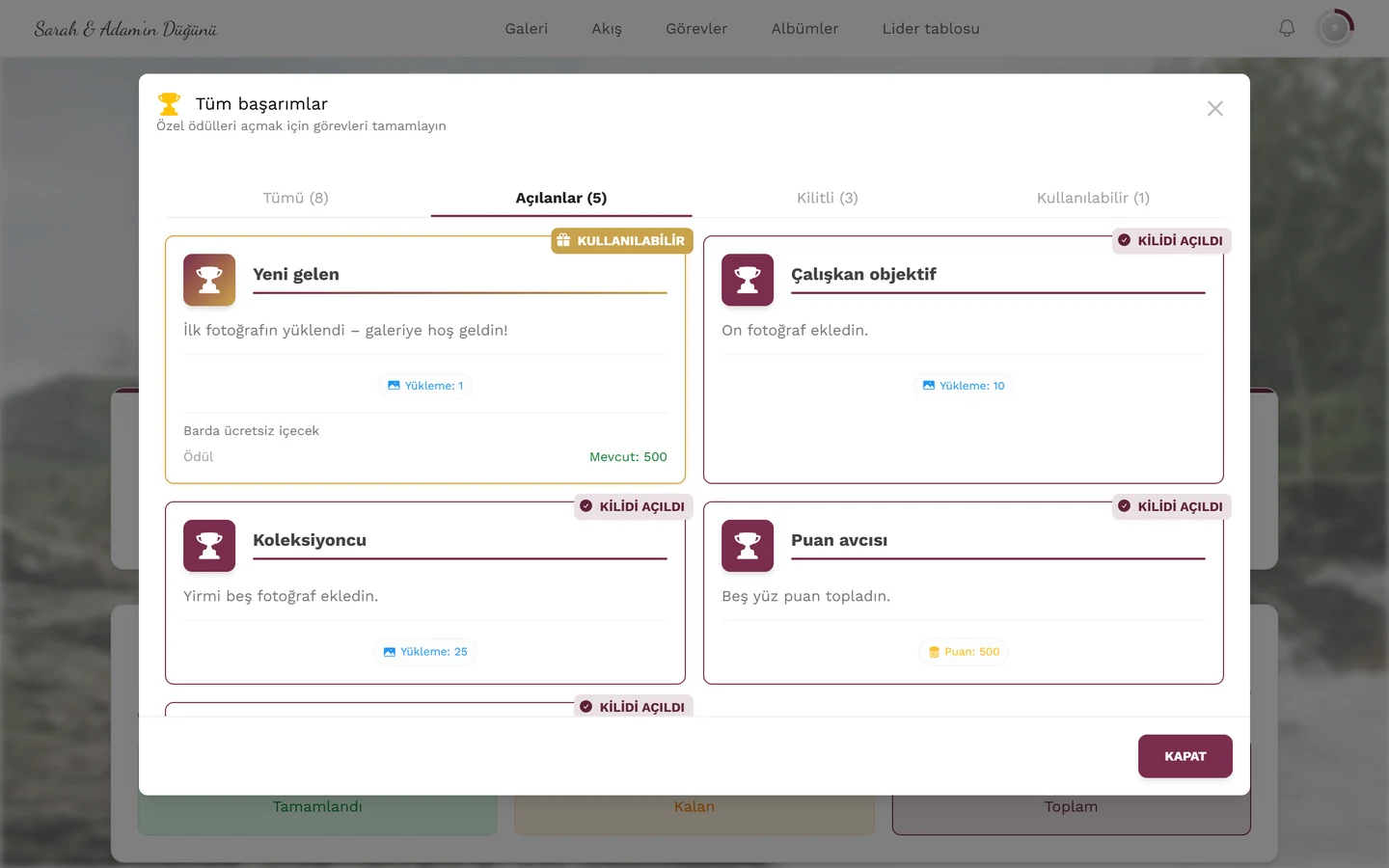Click the Yükleme: 10 chip
Viewport: 1389px width, 868px height.
964,386
